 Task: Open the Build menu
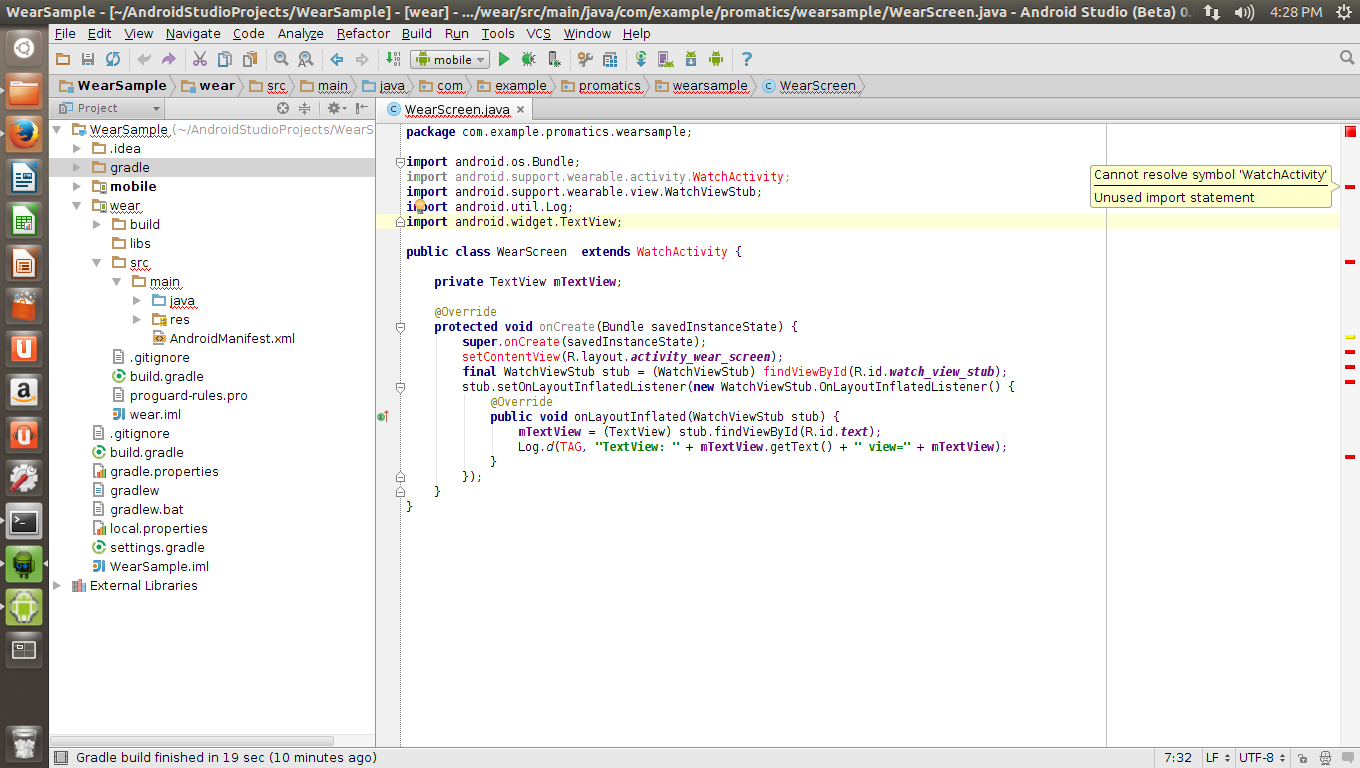click(417, 33)
